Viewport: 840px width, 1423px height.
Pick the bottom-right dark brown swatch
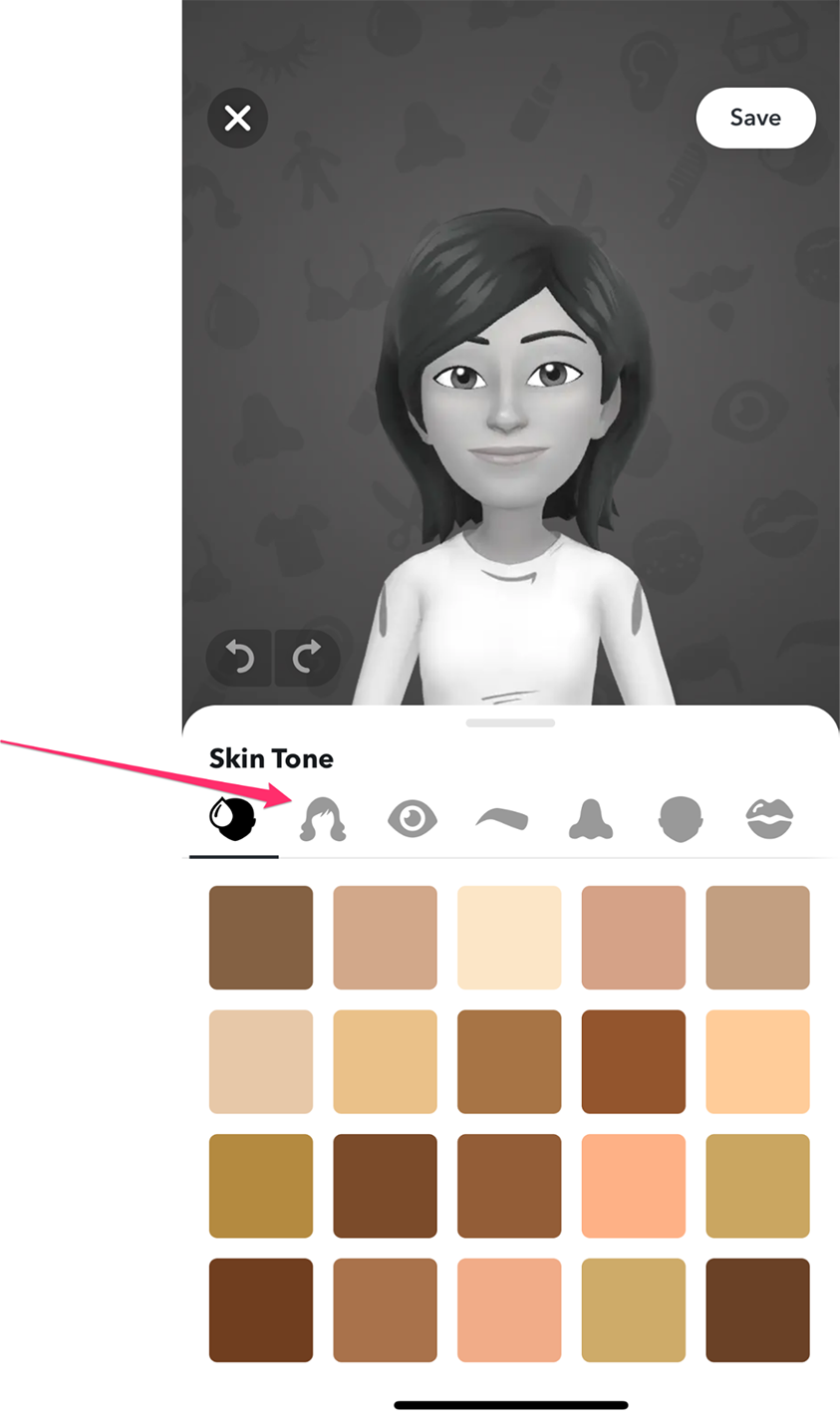click(757, 1309)
